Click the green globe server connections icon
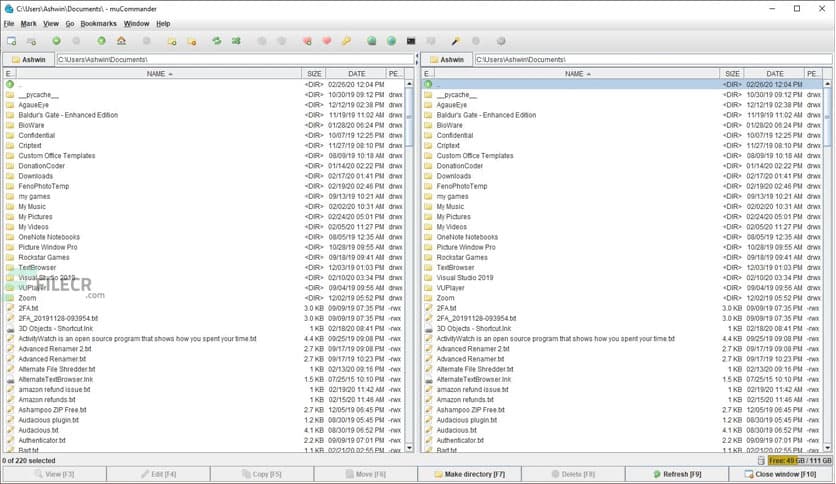 (391, 41)
